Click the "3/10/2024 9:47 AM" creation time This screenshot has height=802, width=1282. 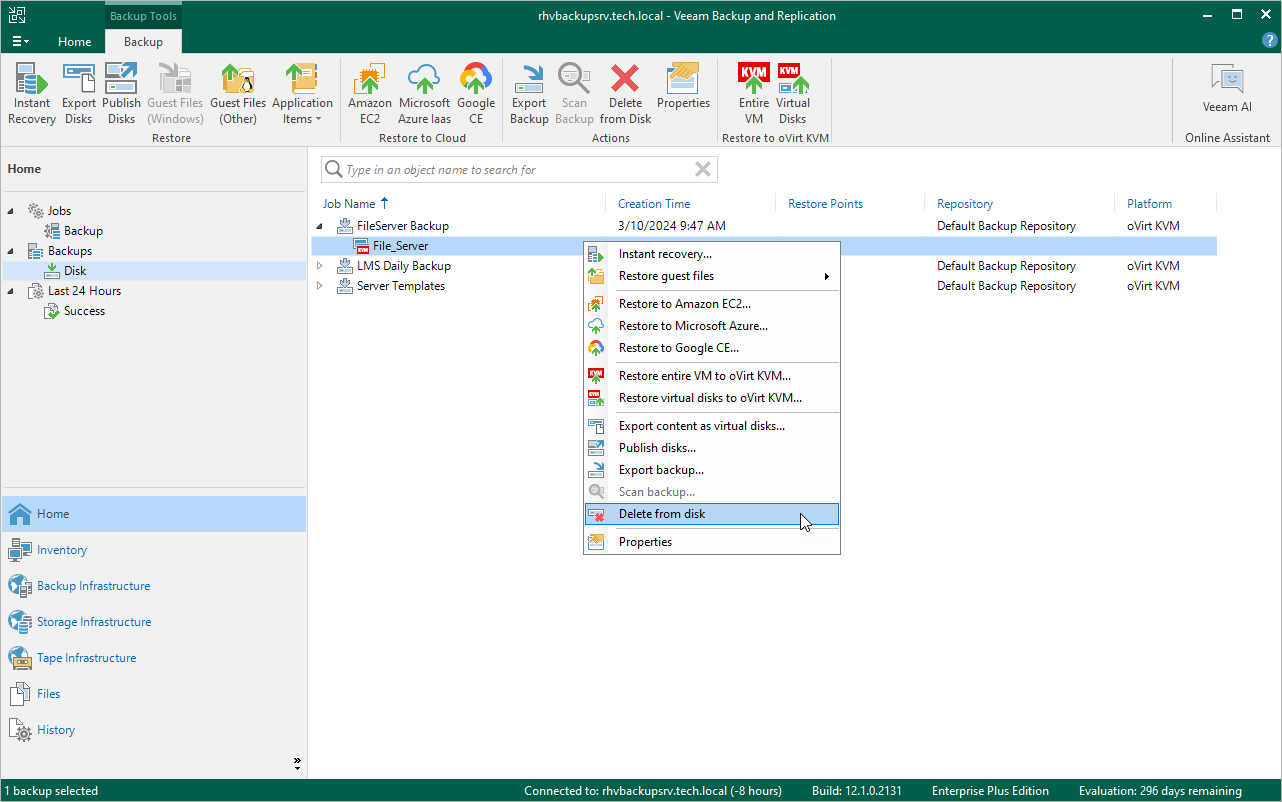click(672, 226)
